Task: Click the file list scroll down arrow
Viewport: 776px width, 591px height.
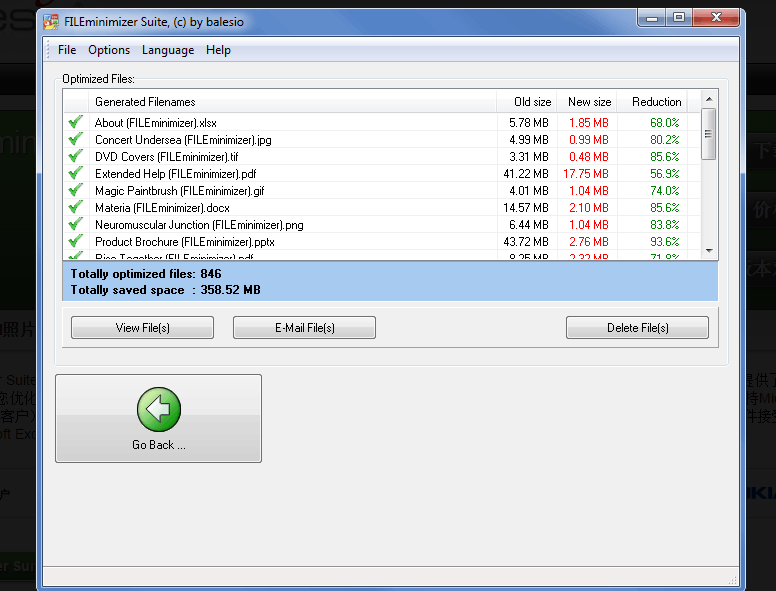Action: pyautogui.click(x=709, y=250)
